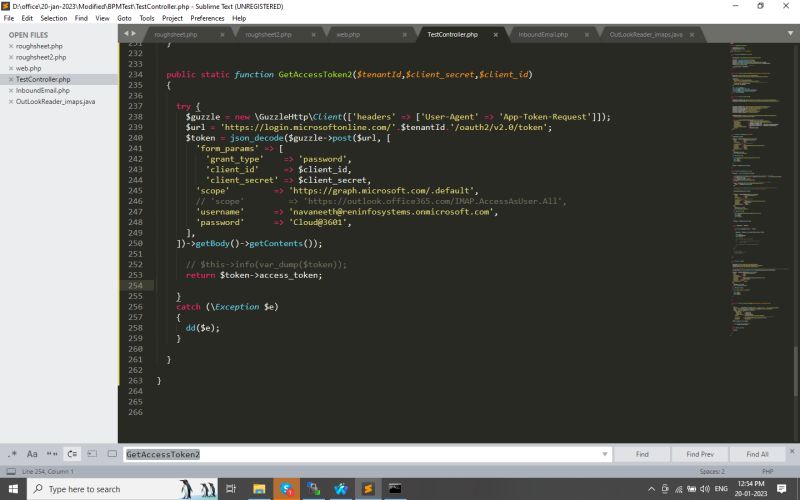
Task: Open the Goto menu
Action: pyautogui.click(x=124, y=18)
